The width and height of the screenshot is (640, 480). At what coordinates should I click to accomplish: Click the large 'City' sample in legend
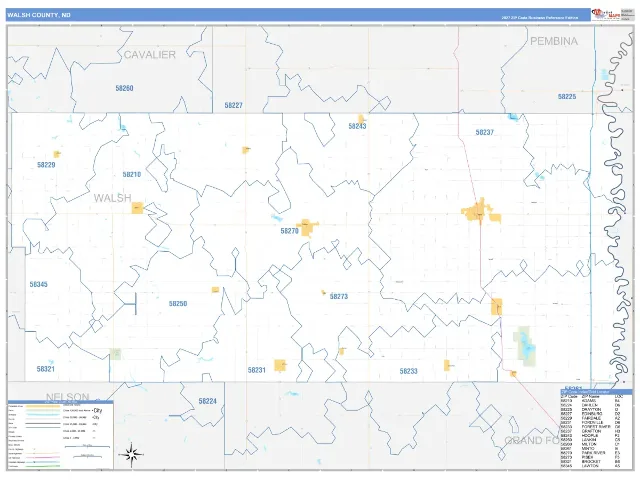click(98, 411)
